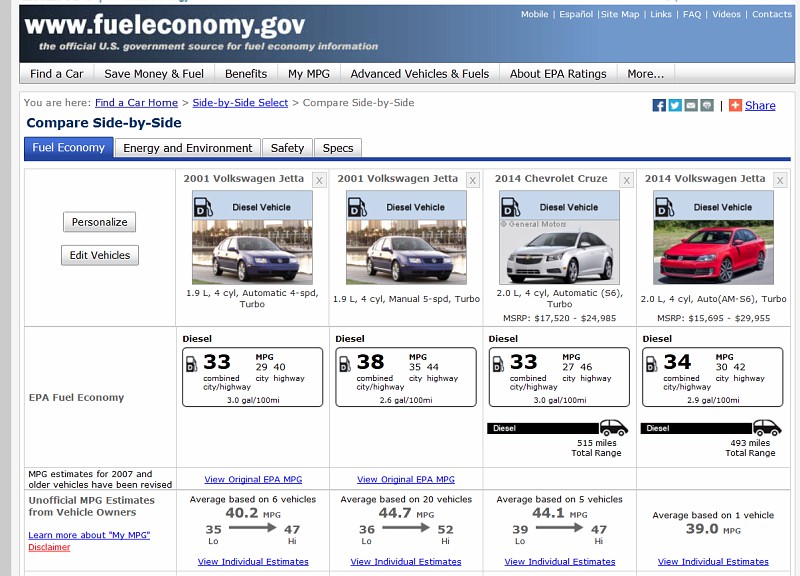The height and width of the screenshot is (576, 800).
Task: Click diesel pump icon on Chevrolet Cruze
Action: pyautogui.click(x=511, y=207)
